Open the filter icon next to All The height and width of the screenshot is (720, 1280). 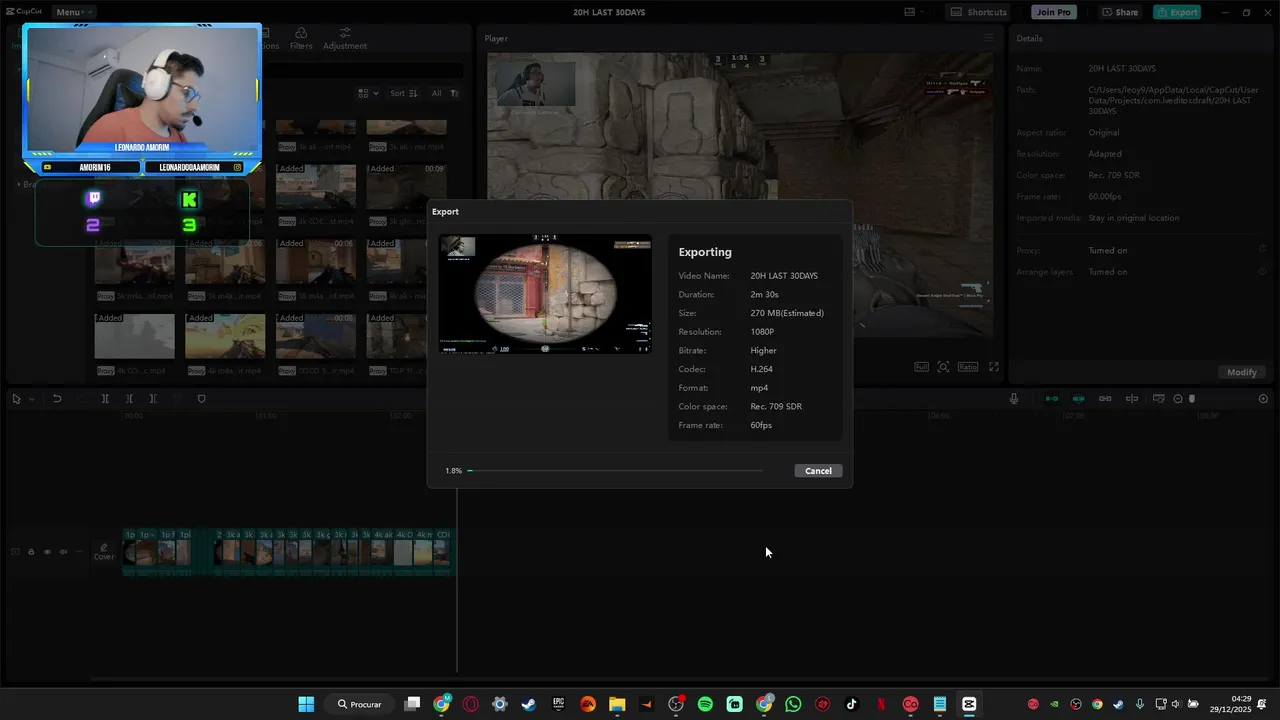(454, 93)
